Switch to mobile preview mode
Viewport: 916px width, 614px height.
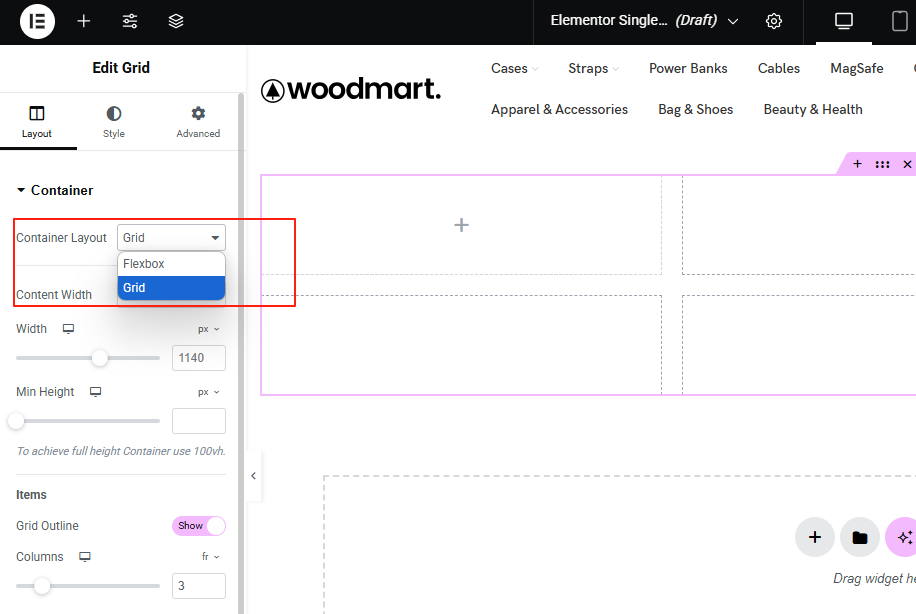(x=900, y=21)
